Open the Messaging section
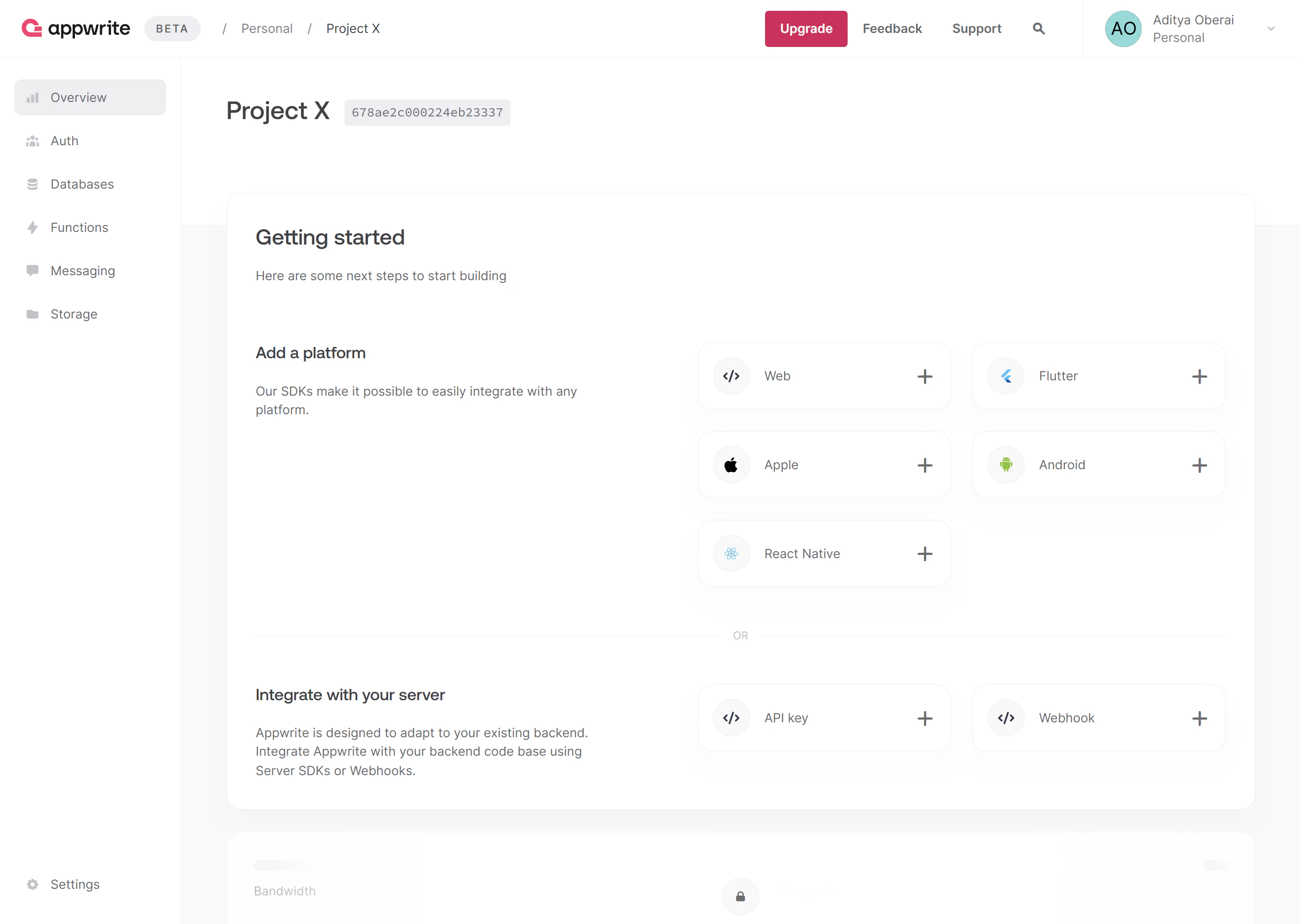This screenshot has width=1300, height=924. 83,270
